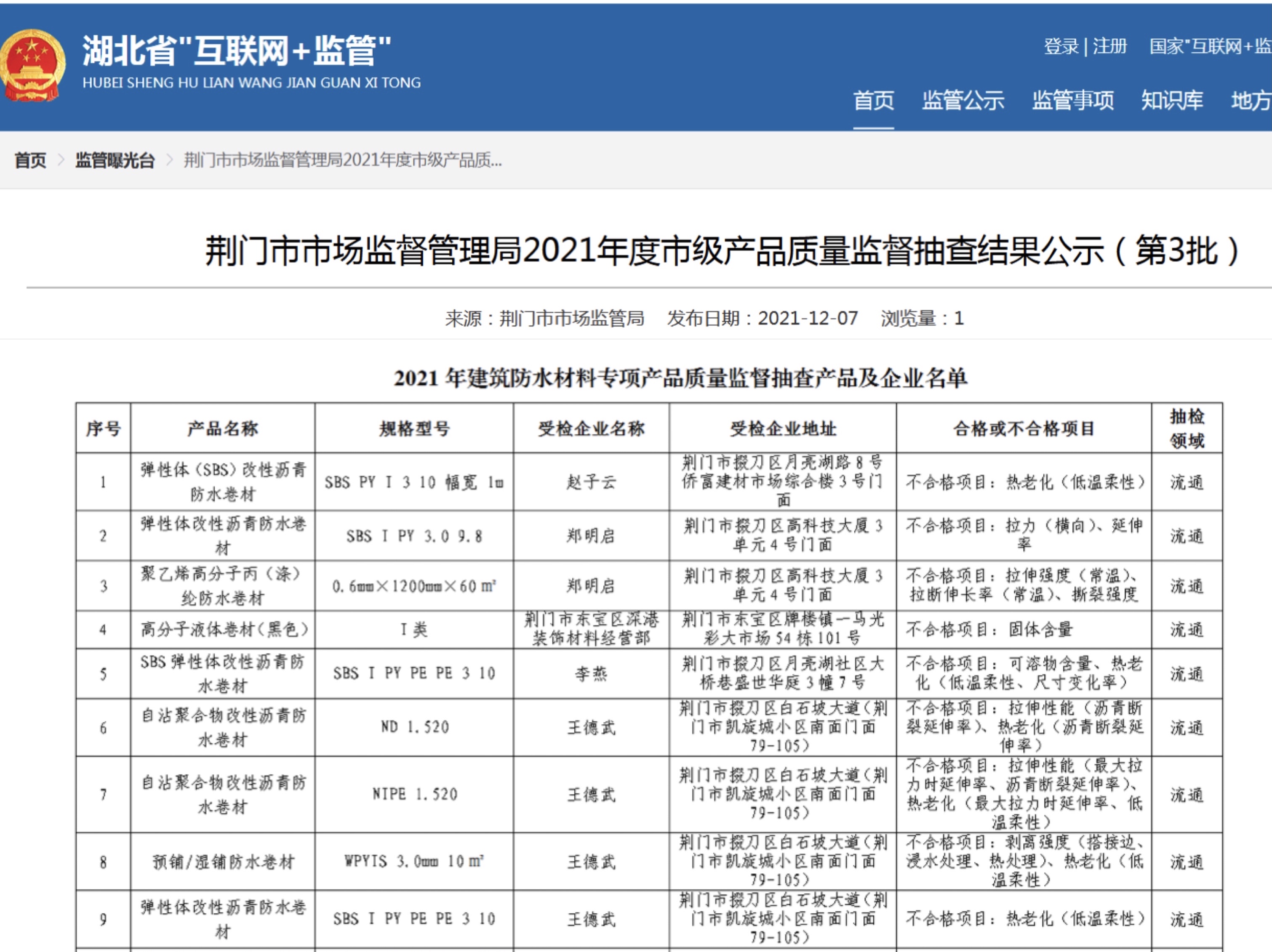Click table title 2021年建筑防水材料专项
The width and height of the screenshot is (1272, 952).
click(x=680, y=378)
